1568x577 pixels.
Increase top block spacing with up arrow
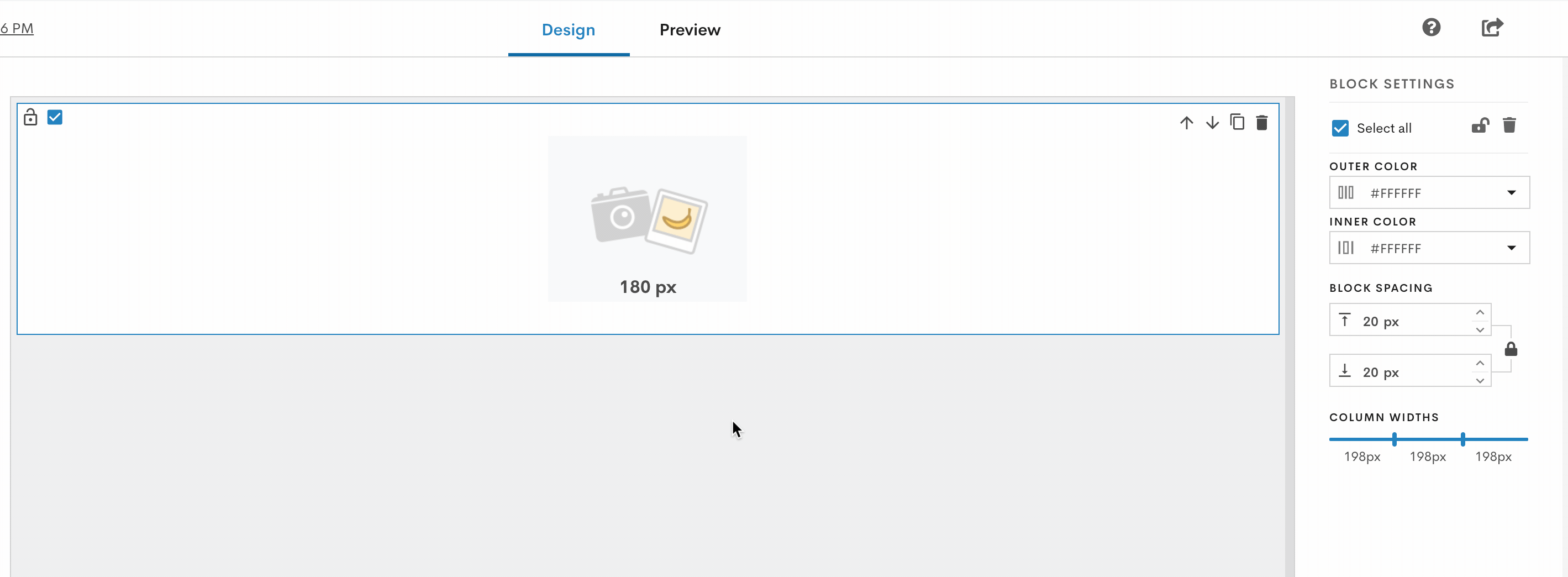(x=1480, y=312)
